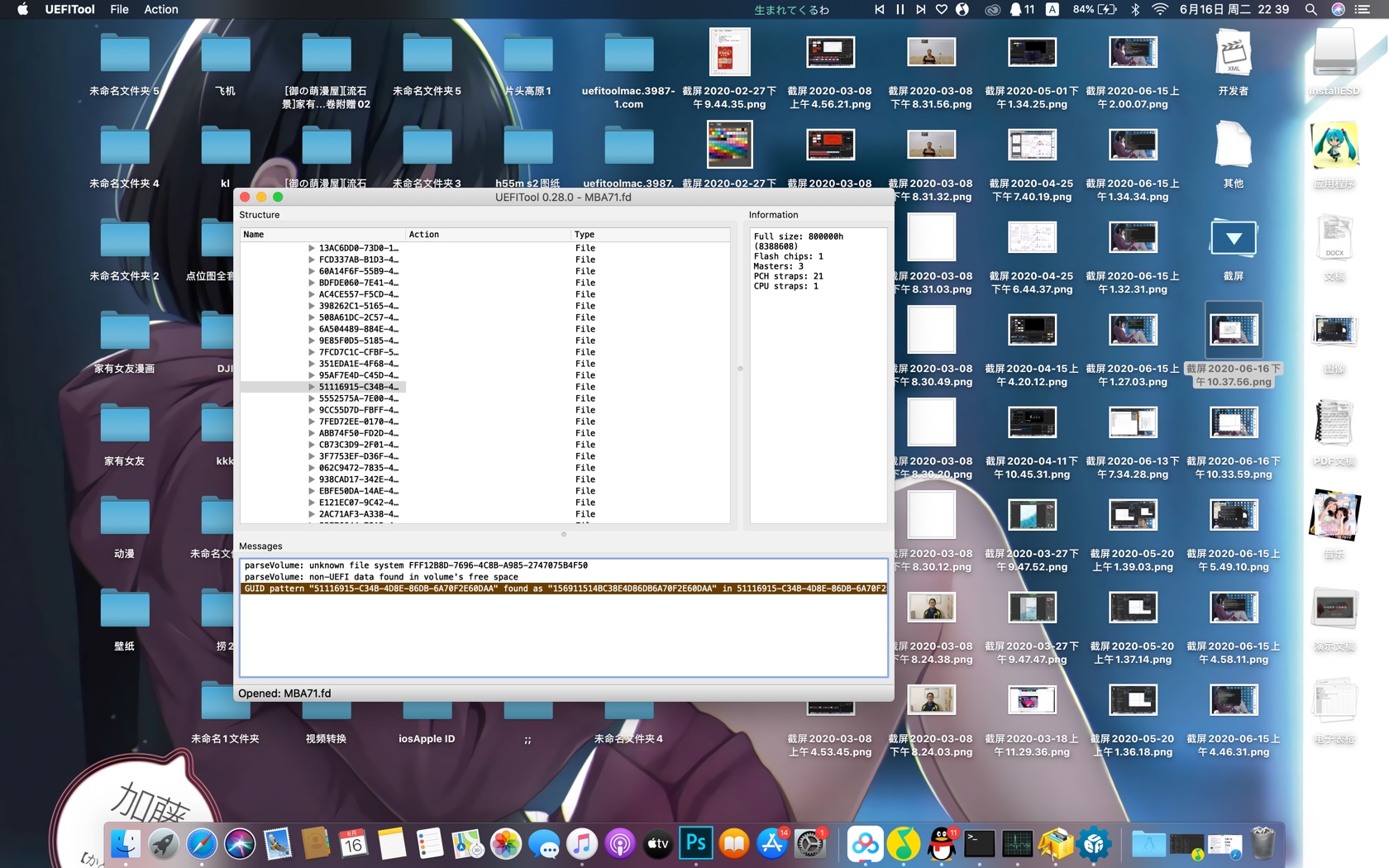Go to previous track in menu bar
This screenshot has height=868, width=1389.
[879, 9]
